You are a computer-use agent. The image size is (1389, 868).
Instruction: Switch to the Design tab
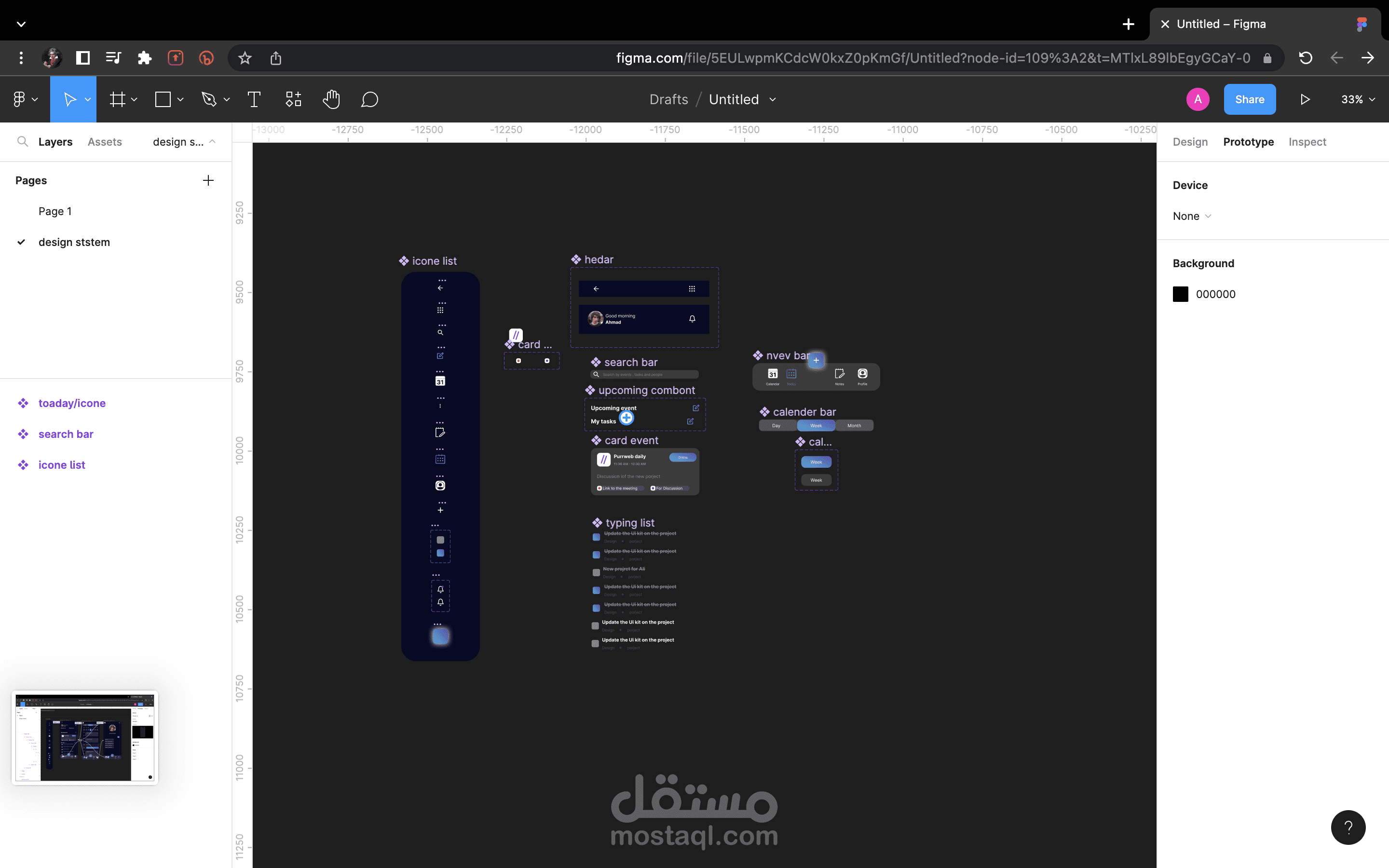coord(1190,142)
